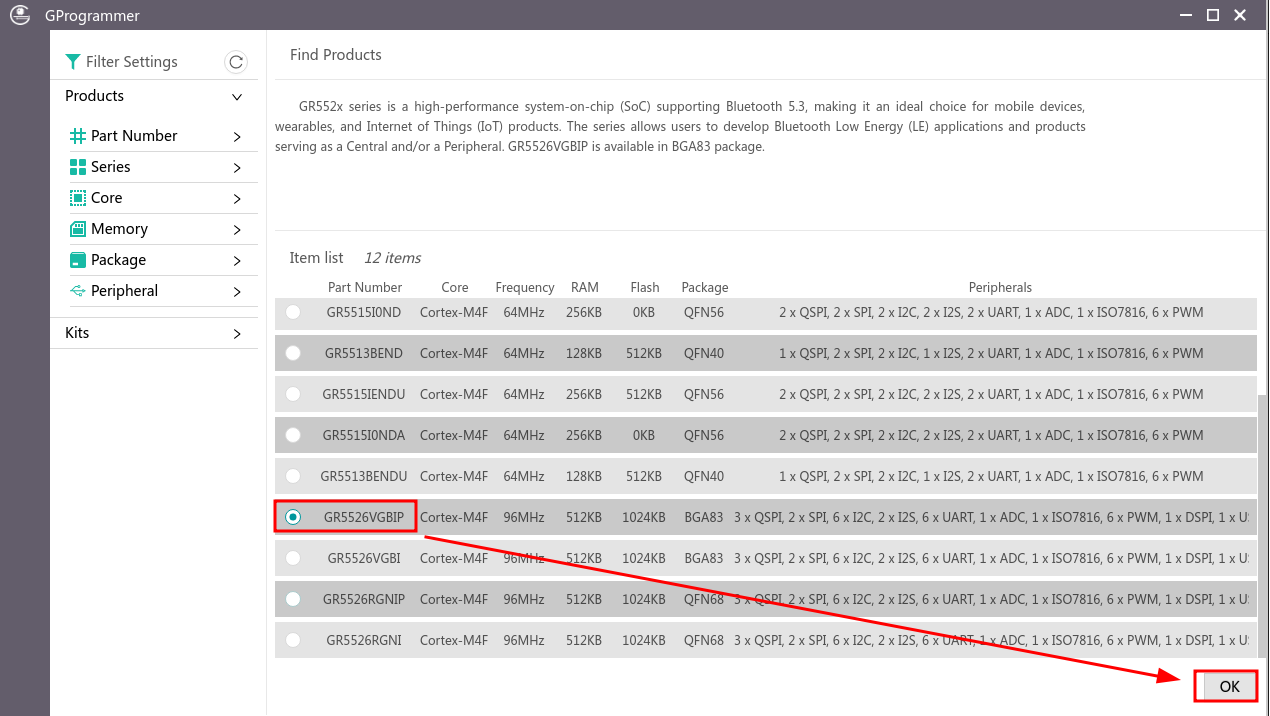
Task: Maximize the GProgrammer window
Action: pyautogui.click(x=1212, y=15)
